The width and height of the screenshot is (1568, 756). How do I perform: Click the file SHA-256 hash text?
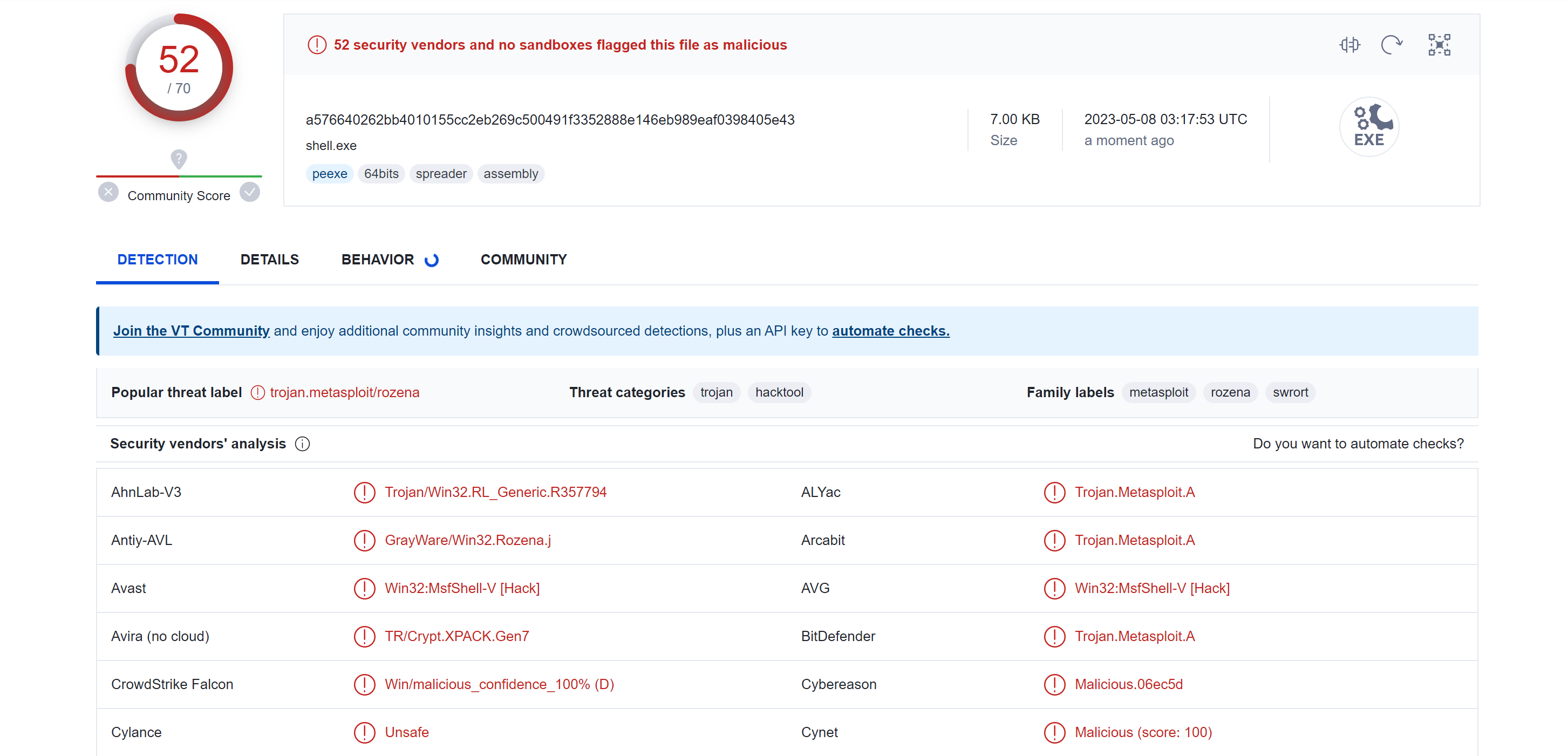(x=550, y=120)
